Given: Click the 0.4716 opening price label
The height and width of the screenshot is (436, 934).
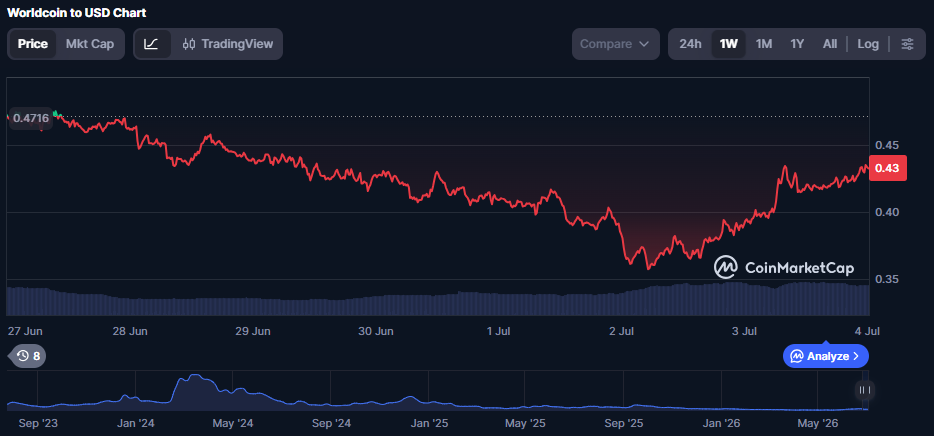Looking at the screenshot, I should (x=31, y=118).
